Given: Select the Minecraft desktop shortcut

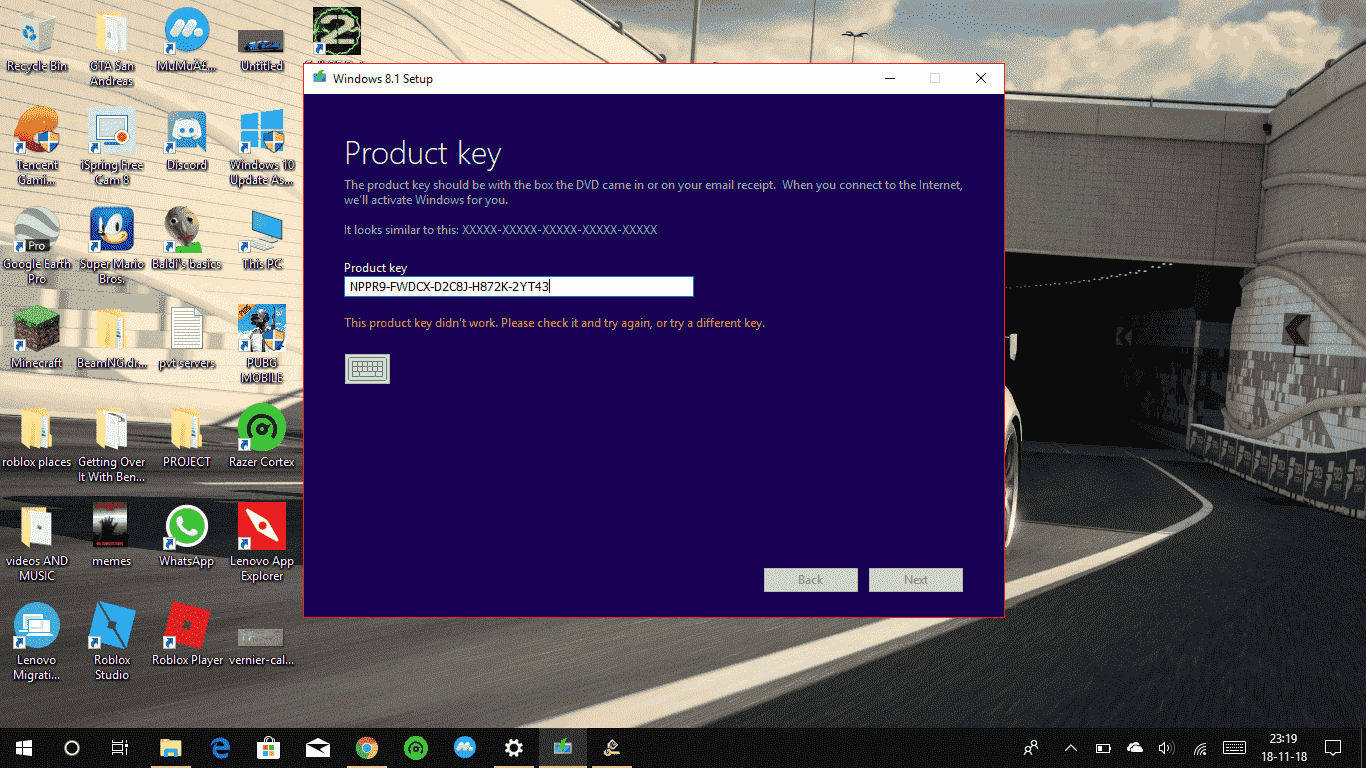Looking at the screenshot, I should pos(37,338).
